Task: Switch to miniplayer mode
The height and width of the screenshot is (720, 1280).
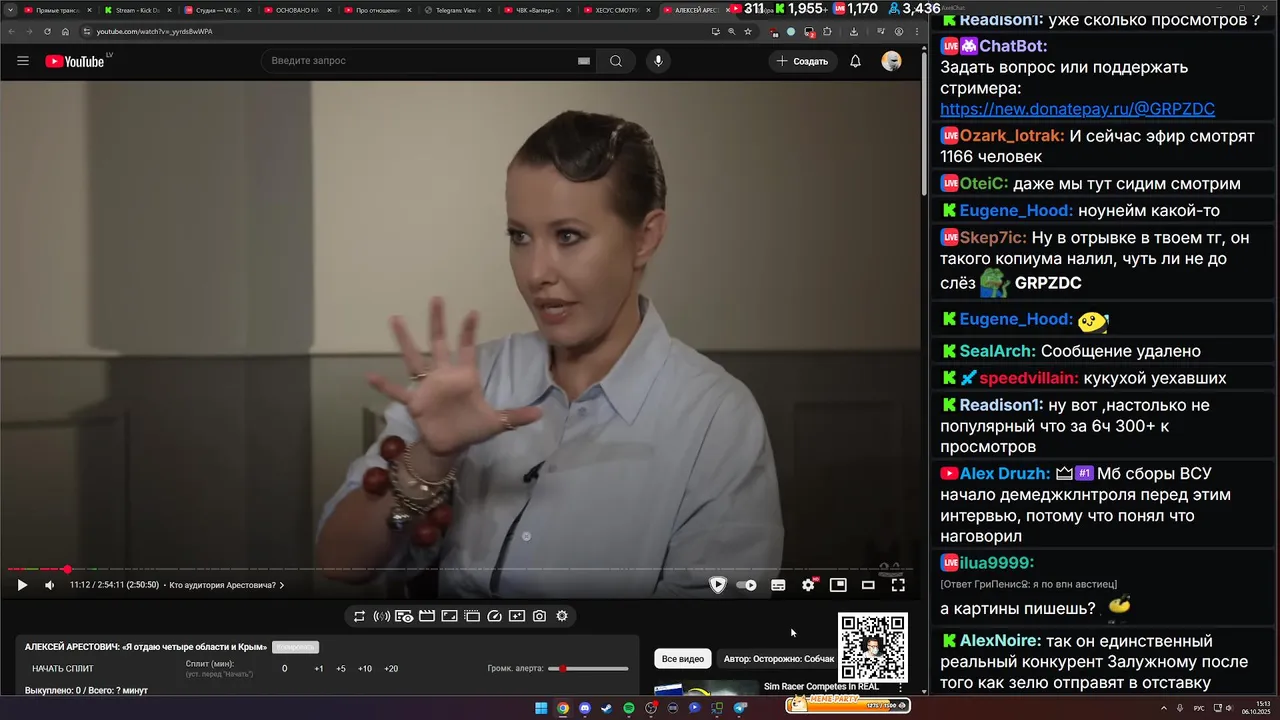Action: (x=838, y=585)
